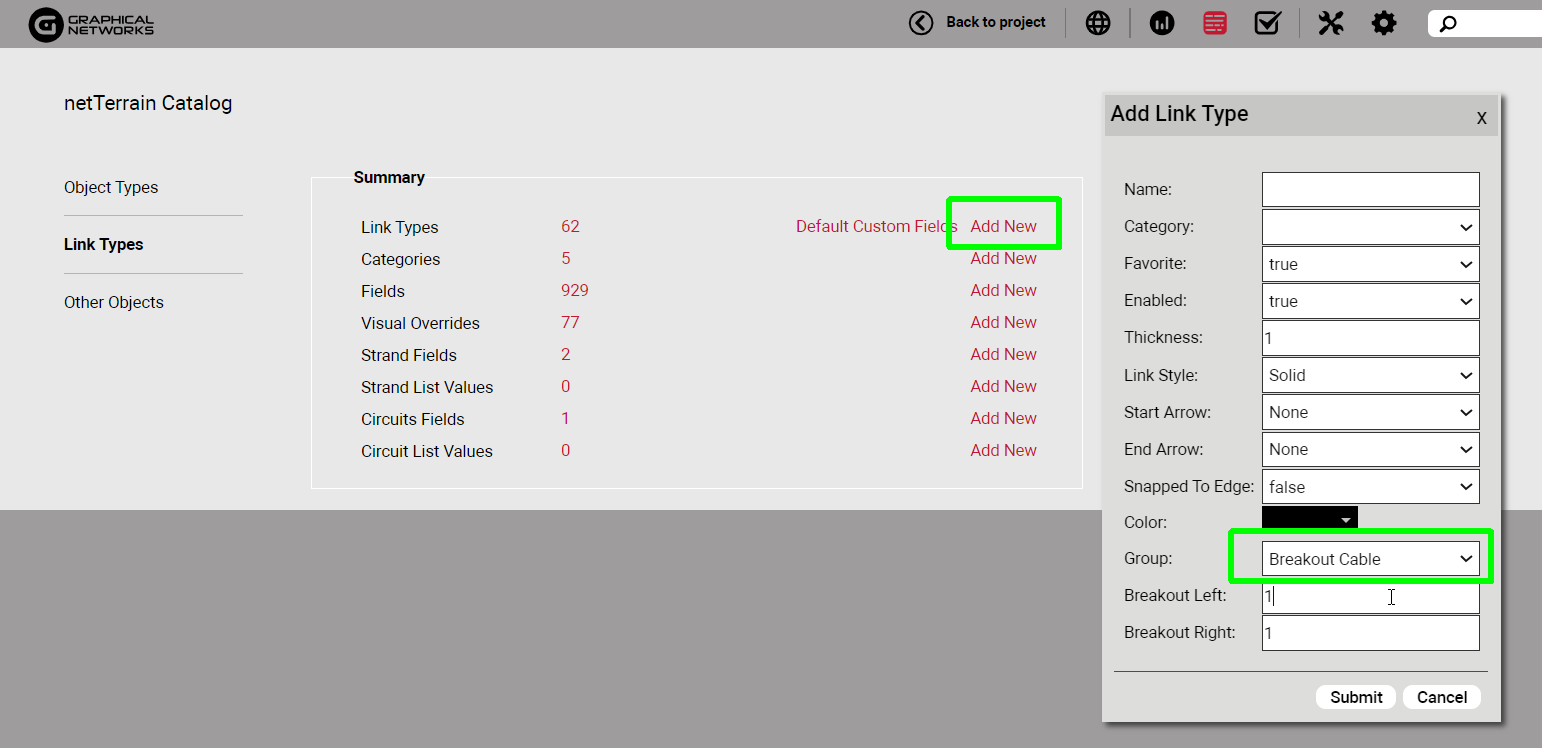Click the Back to project arrow icon
Screen dimensions: 1542x748
(920, 23)
